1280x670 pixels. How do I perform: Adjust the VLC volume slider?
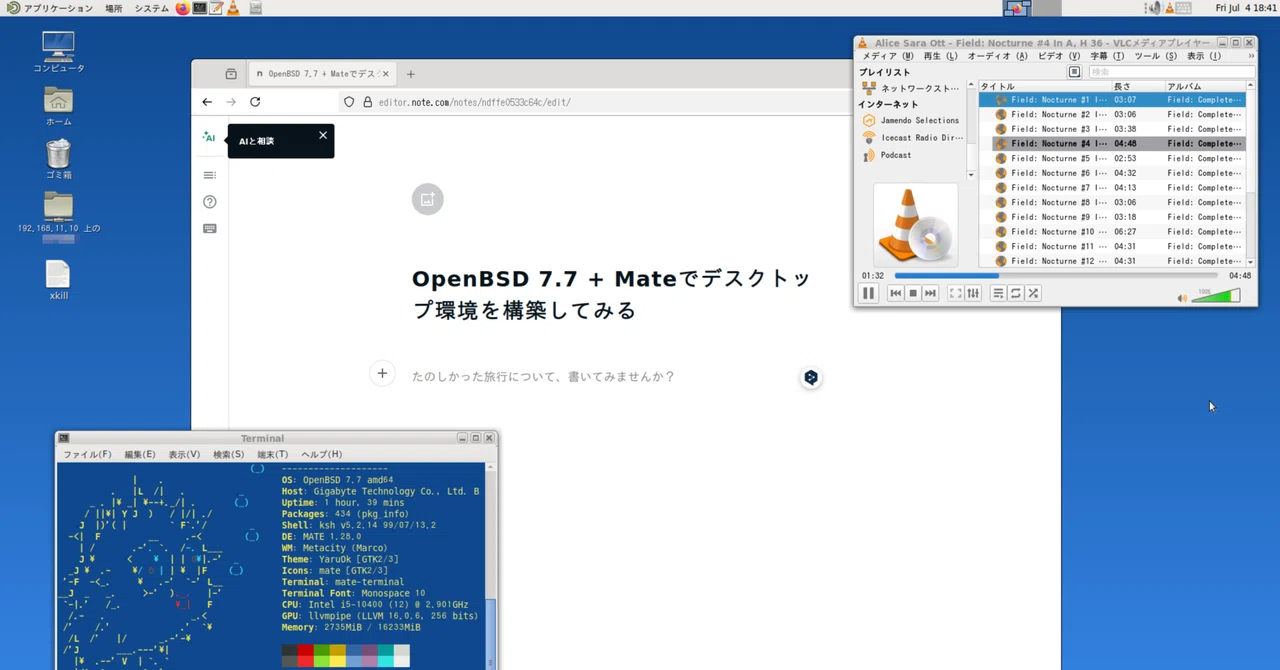click(x=1216, y=296)
